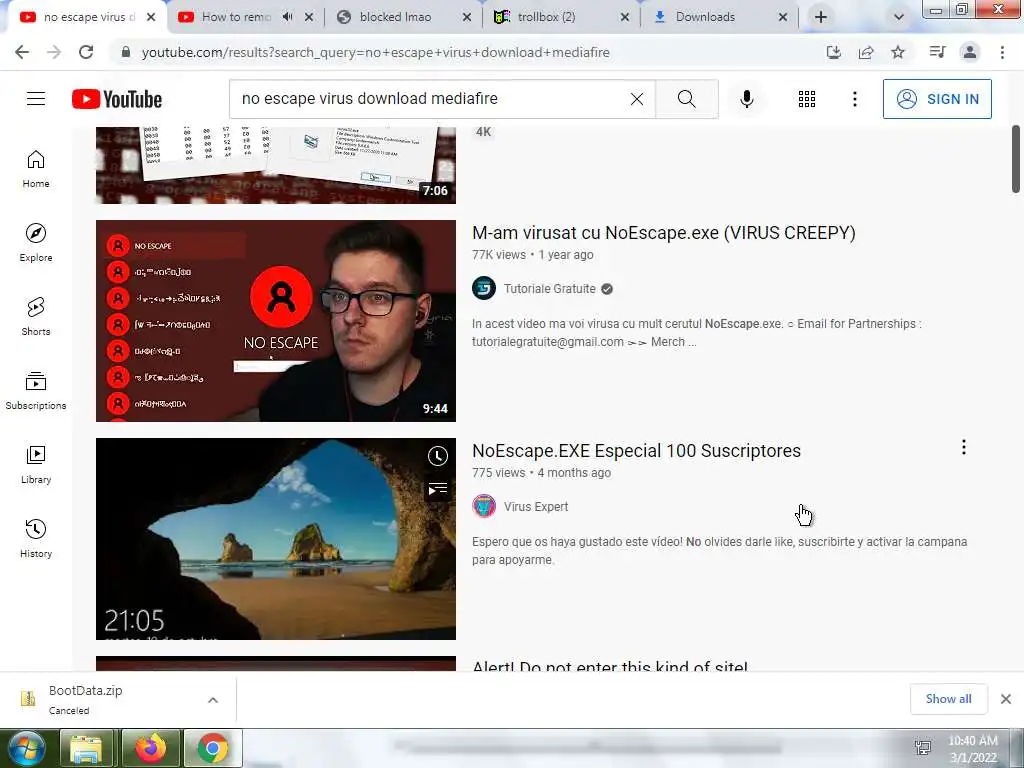Open Explore in sidebar
1024x768 pixels.
pos(36,242)
